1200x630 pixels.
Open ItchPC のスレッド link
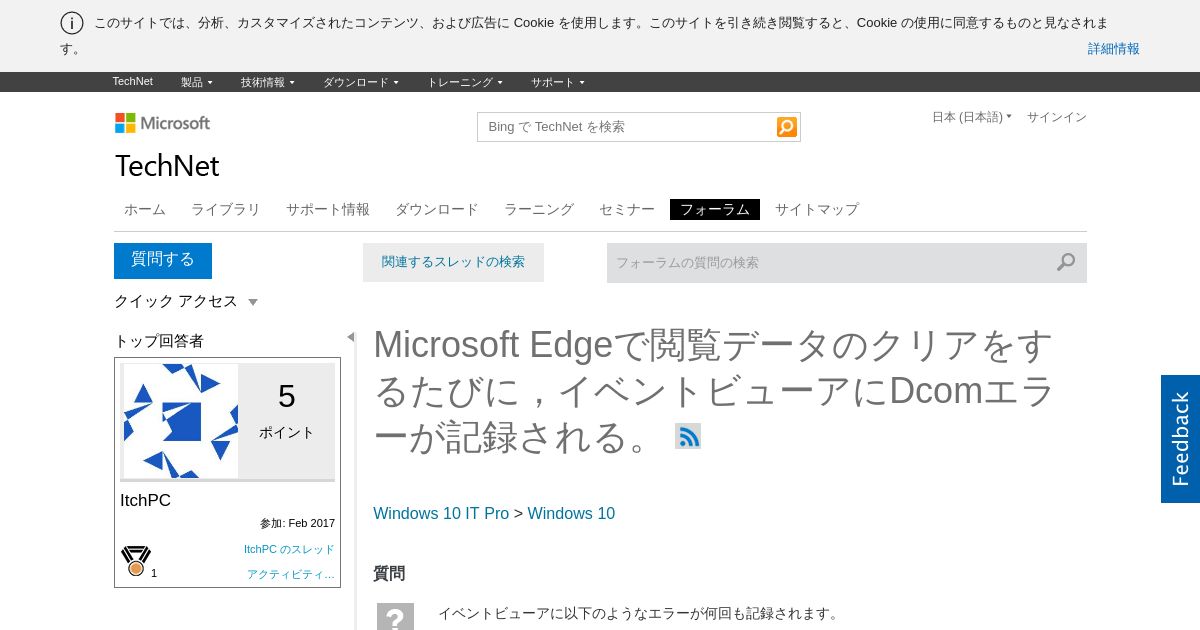(289, 549)
